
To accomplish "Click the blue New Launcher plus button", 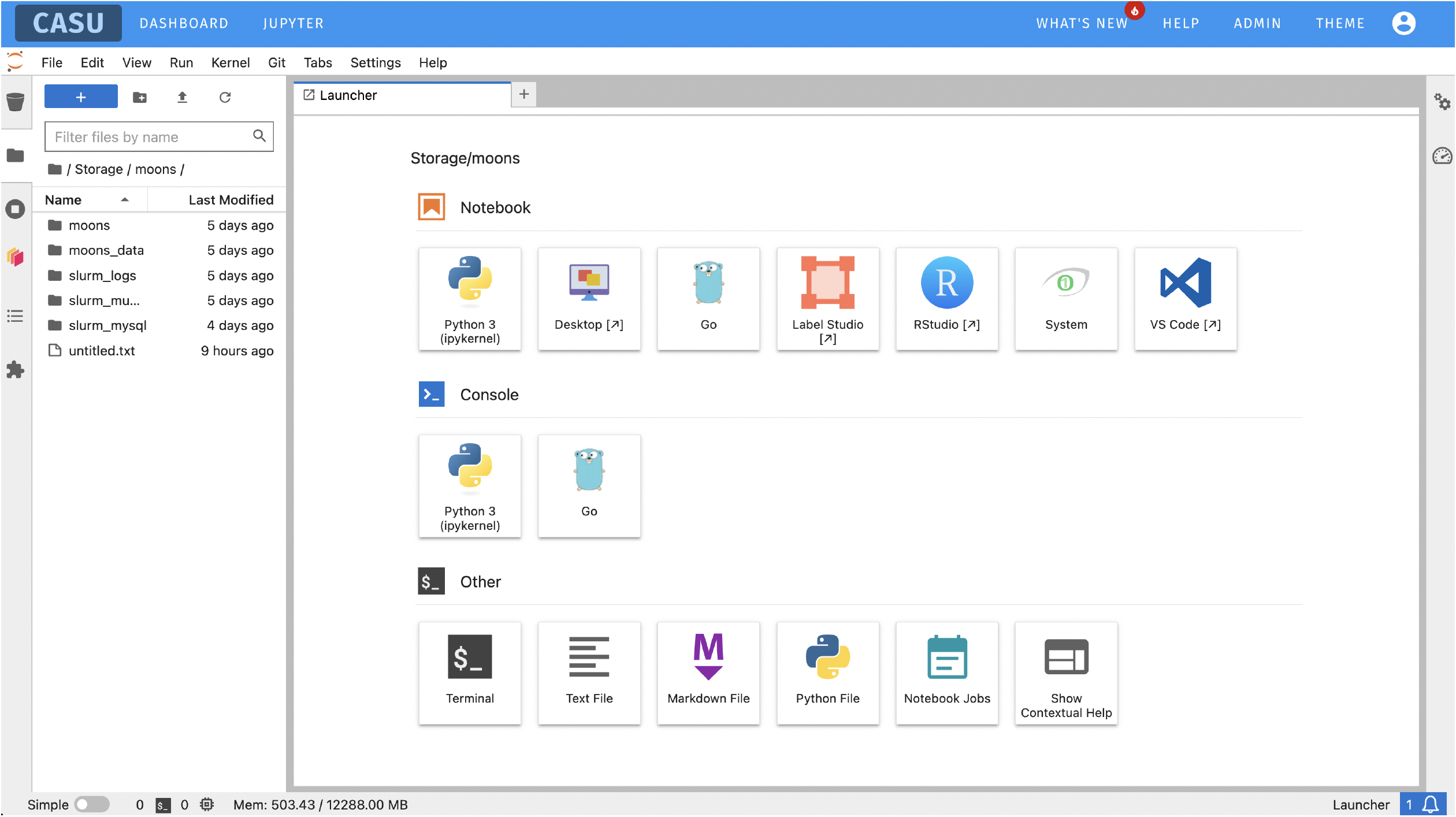I will coord(81,96).
